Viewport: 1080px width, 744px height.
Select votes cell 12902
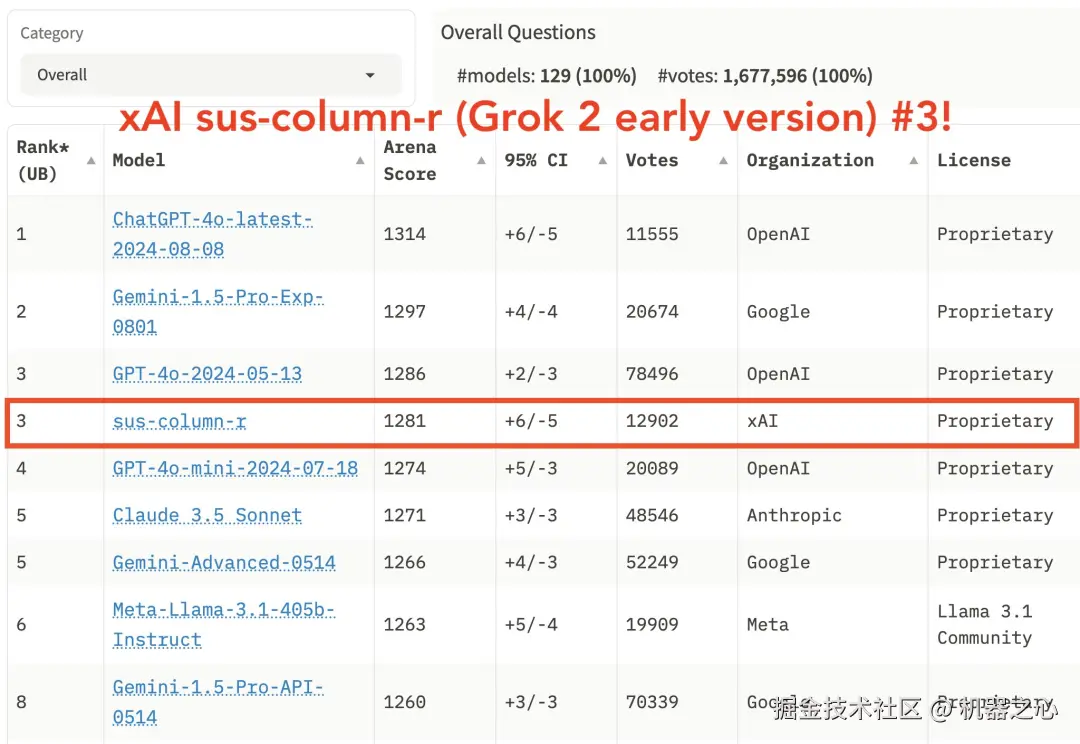pos(652,421)
